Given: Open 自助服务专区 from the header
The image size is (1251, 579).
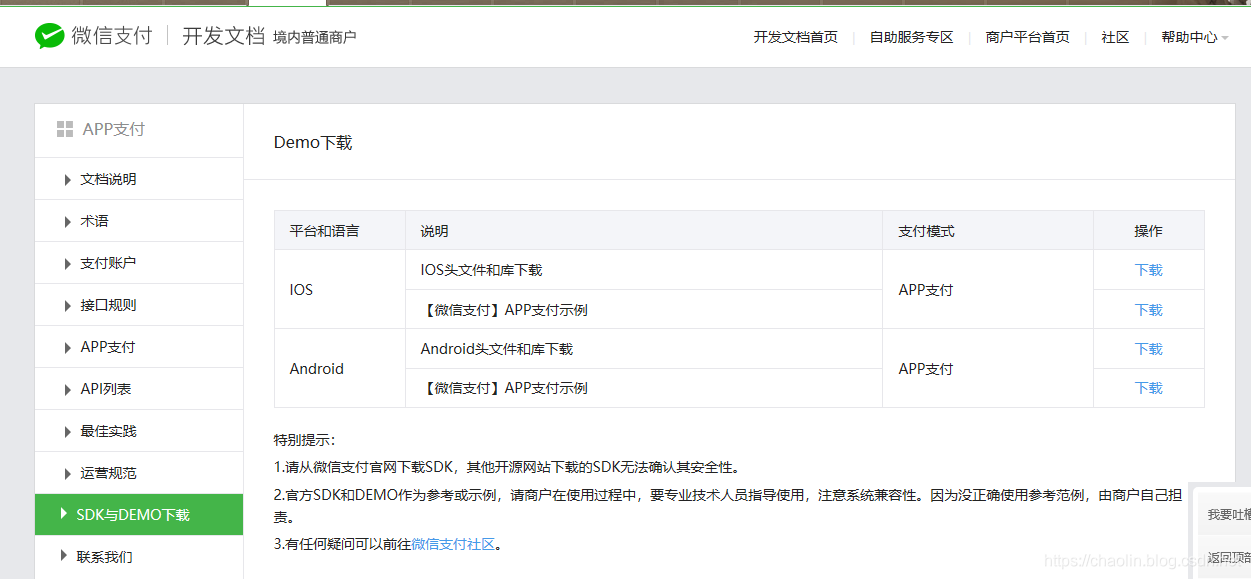Looking at the screenshot, I should 910,36.
